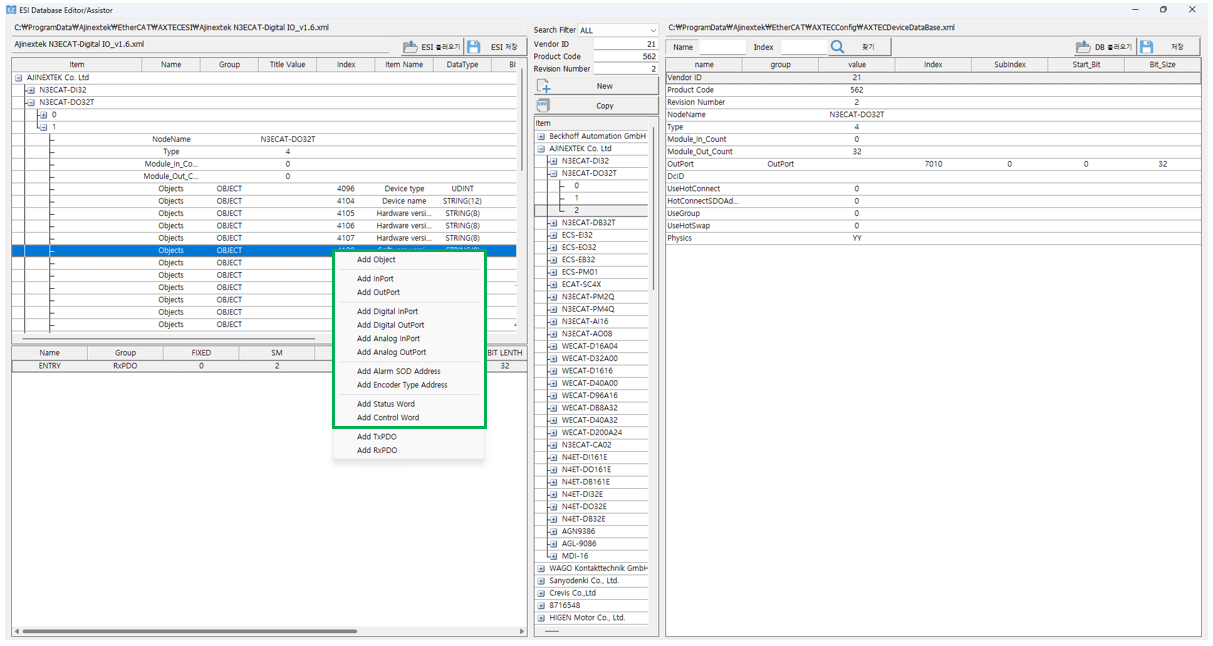Click the Module_Out_Count row name
The width and height of the screenshot is (1213, 646).
pyautogui.click(x=700, y=152)
